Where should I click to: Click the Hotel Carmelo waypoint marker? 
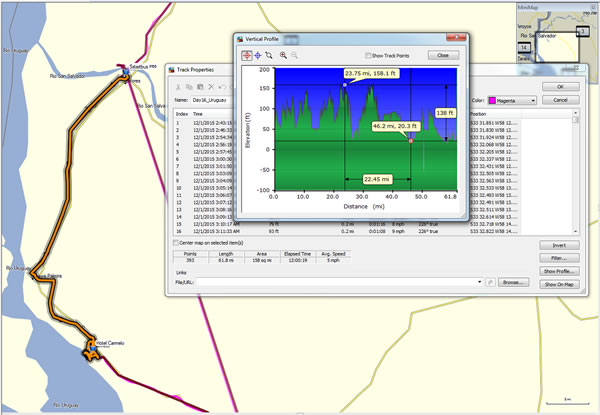click(92, 347)
